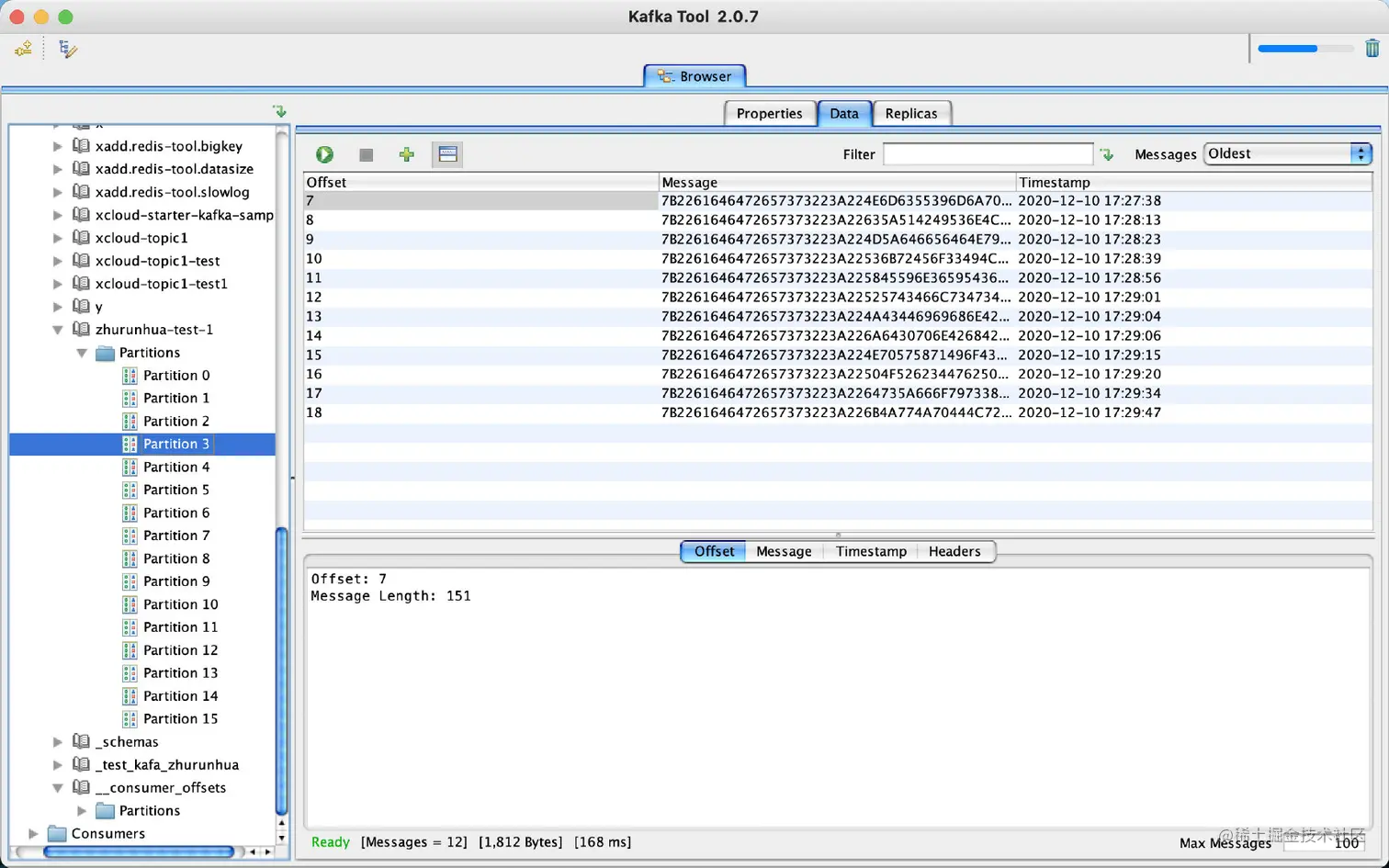Expand the xadd.redis-tool.datasize topic
Image resolution: width=1389 pixels, height=868 pixels.
(58, 169)
